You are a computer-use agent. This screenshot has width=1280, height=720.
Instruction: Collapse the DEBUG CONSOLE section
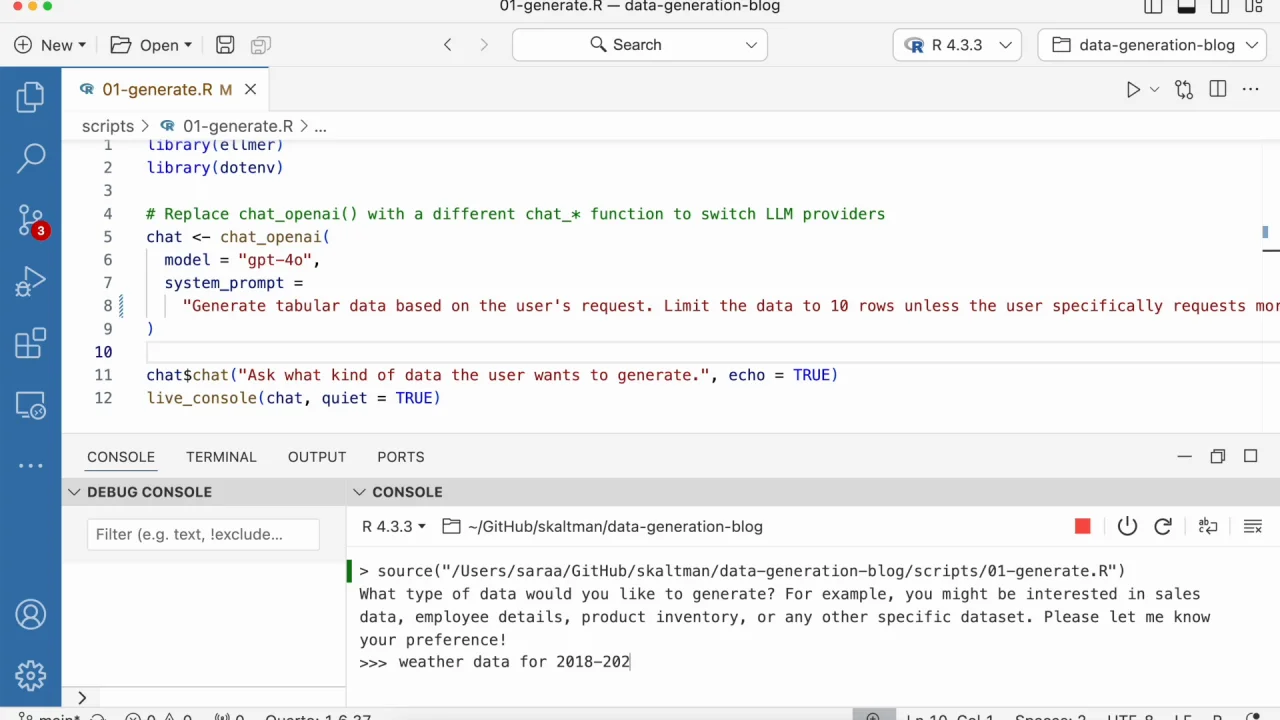[75, 492]
